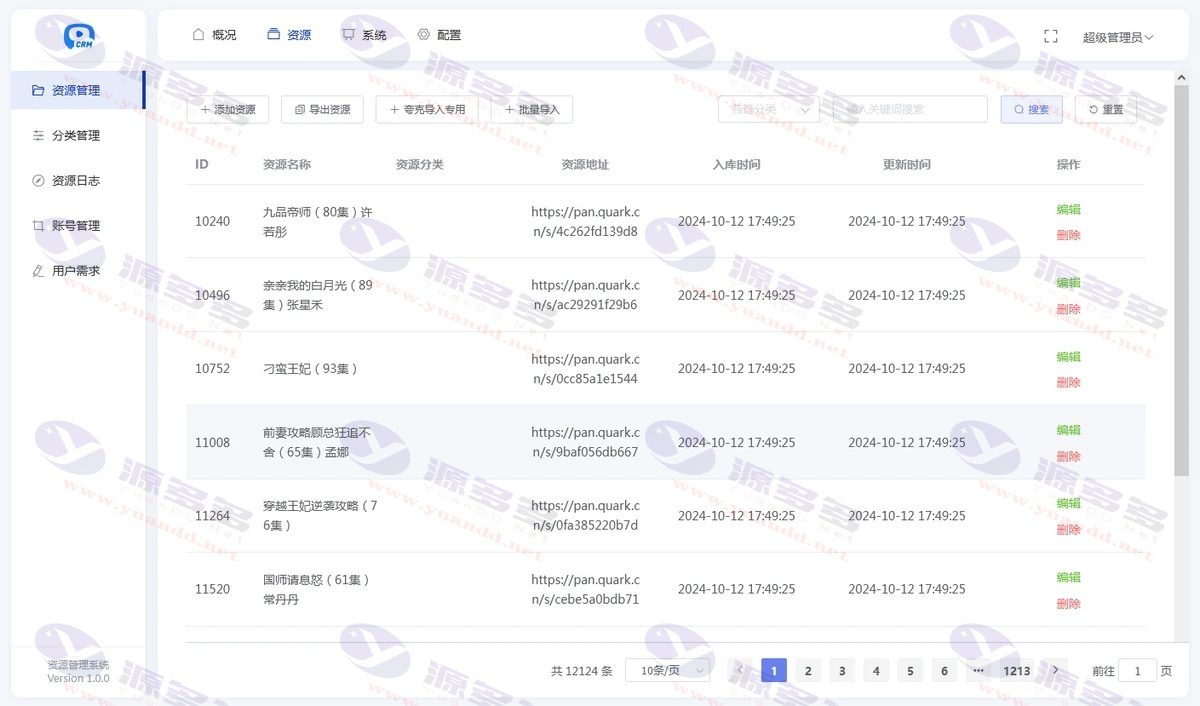The height and width of the screenshot is (706, 1200).
Task: Select resource name 九品帝师（80集）许若彤
Action: (x=318, y=221)
